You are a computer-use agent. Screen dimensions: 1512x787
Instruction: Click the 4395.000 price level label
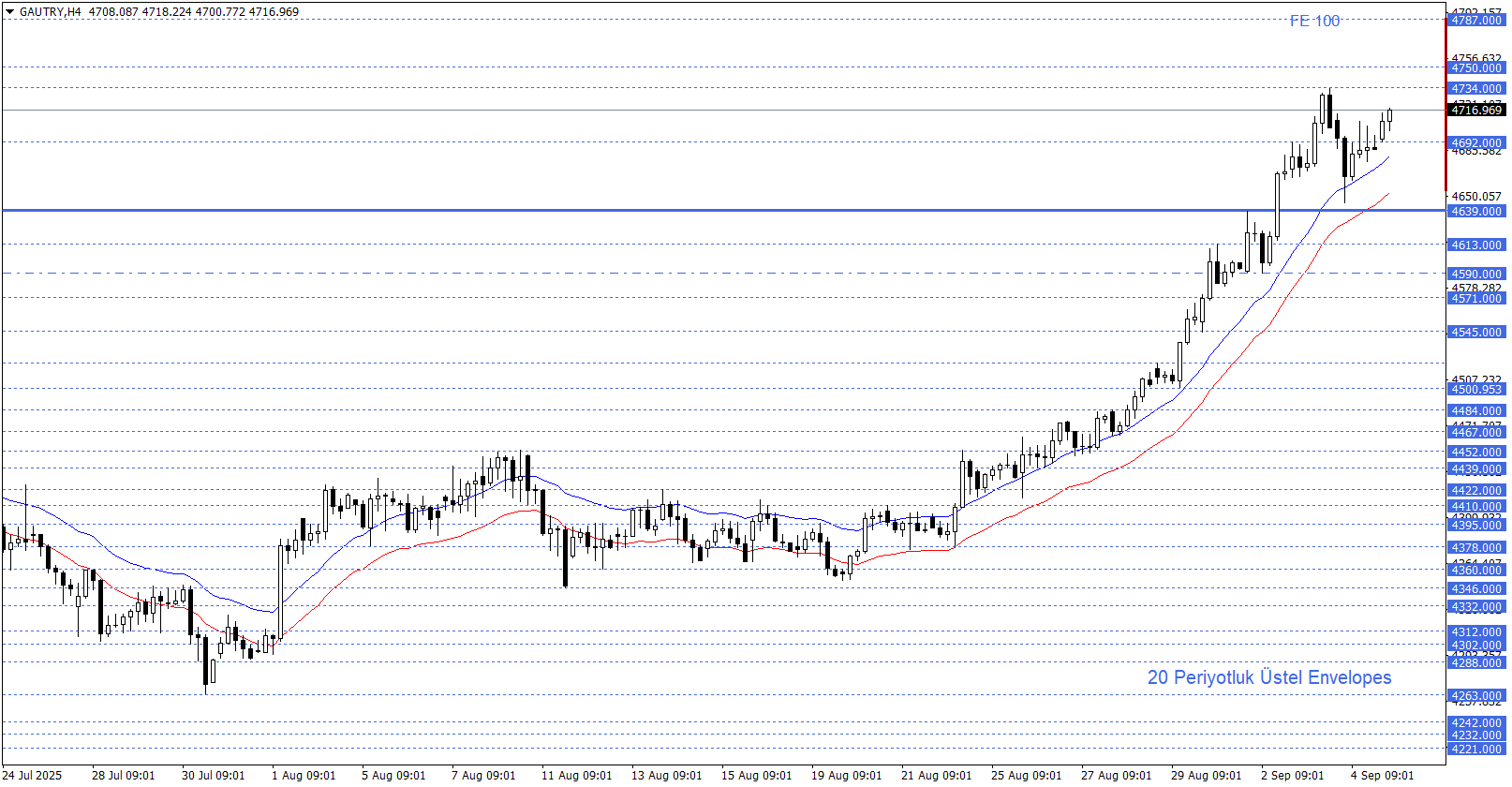pos(1476,526)
